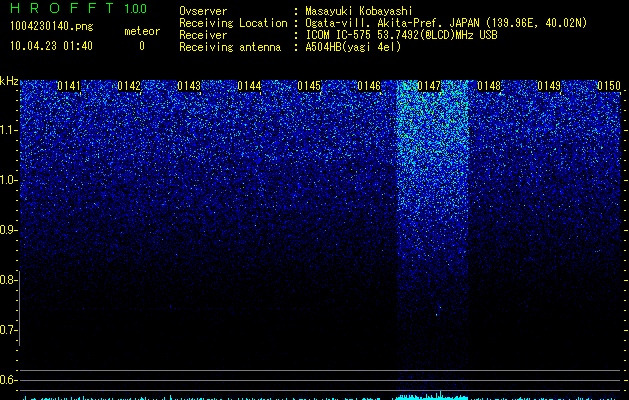Click the timestamp 10.04.23 01:40

coord(51,46)
